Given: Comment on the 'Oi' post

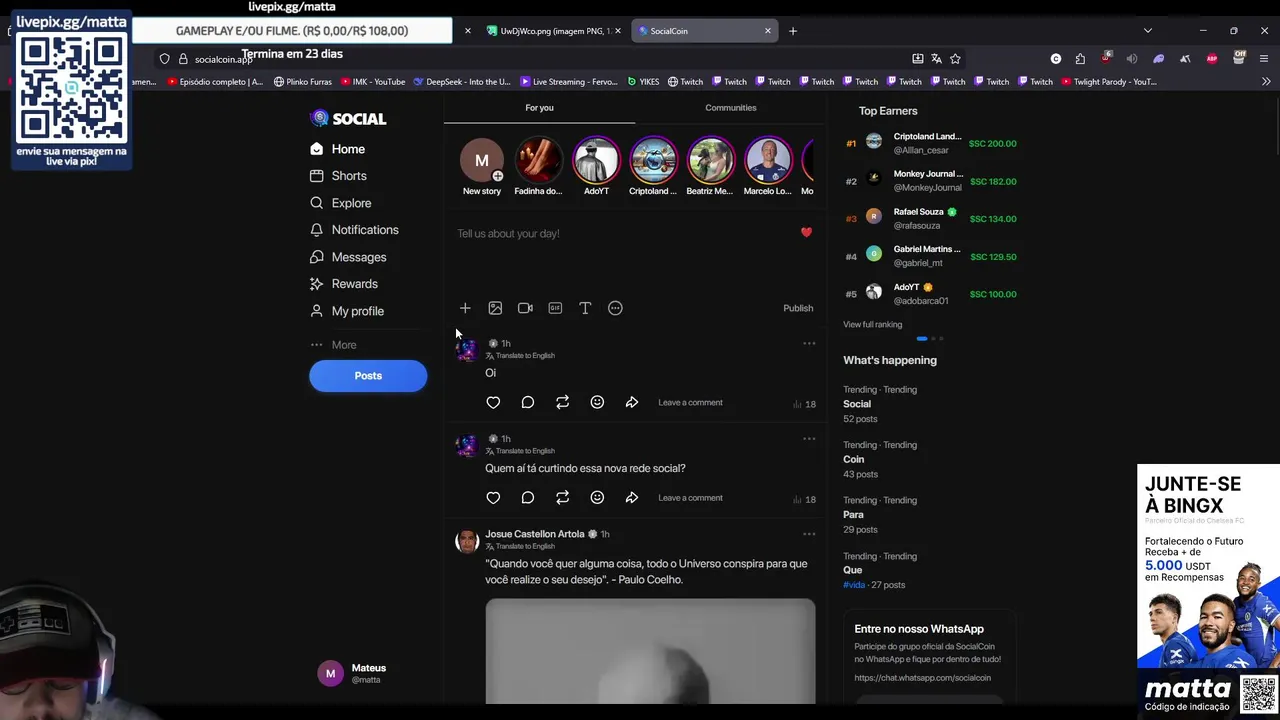Looking at the screenshot, I should tap(528, 402).
